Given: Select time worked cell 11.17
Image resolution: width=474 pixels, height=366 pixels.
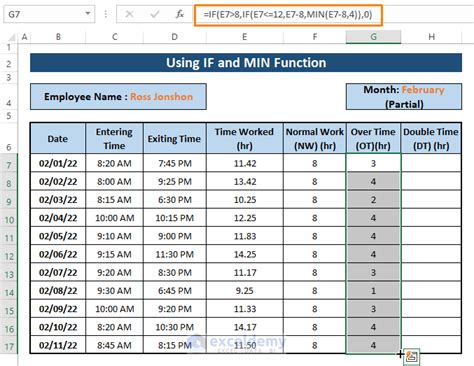Looking at the screenshot, I should tap(245, 272).
